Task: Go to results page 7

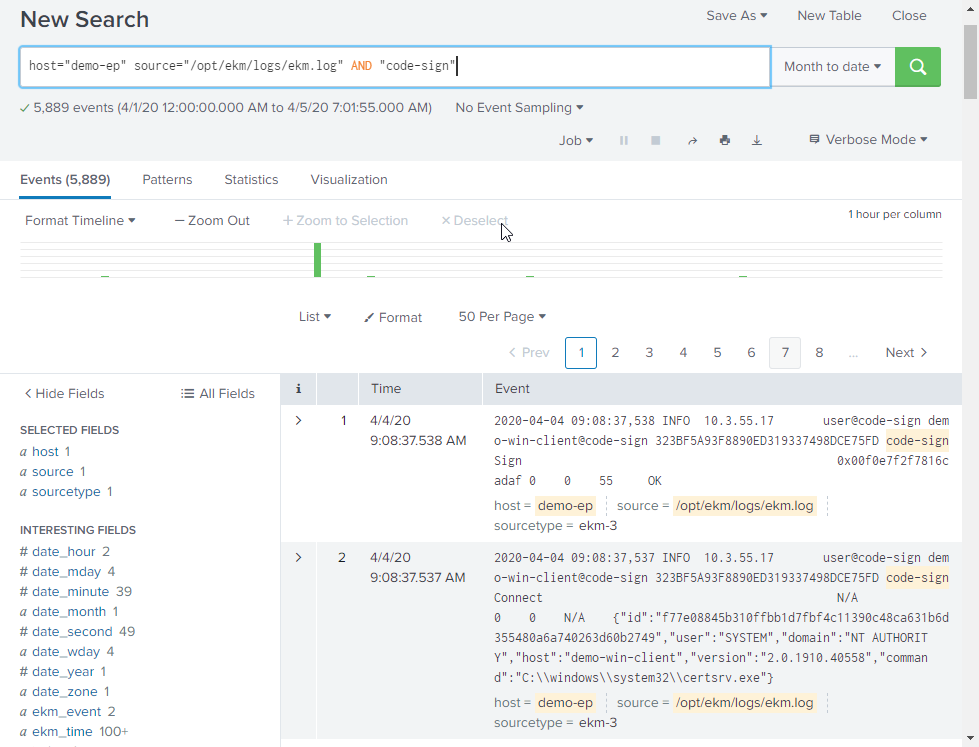Action: pos(785,352)
